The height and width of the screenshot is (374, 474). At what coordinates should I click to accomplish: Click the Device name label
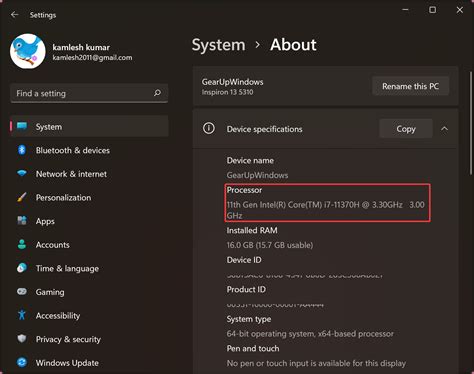pyautogui.click(x=250, y=160)
